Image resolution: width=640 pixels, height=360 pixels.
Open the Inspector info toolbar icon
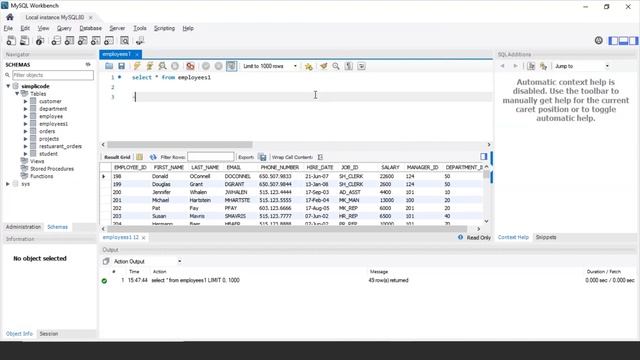pyautogui.click(x=40, y=40)
